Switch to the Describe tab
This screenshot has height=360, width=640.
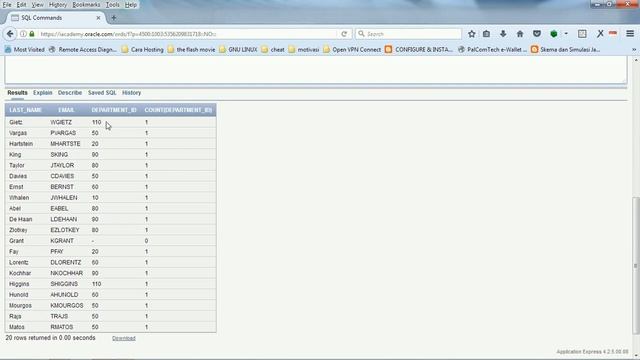pyautogui.click(x=70, y=93)
